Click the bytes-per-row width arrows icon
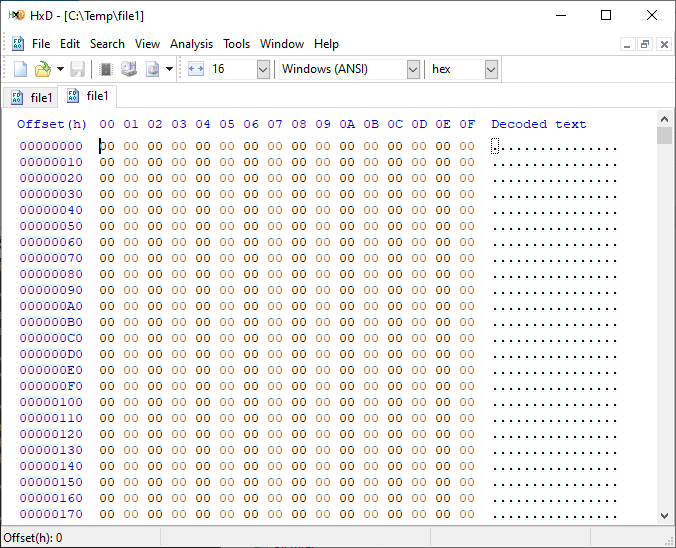The width and height of the screenshot is (676, 548). tap(196, 69)
